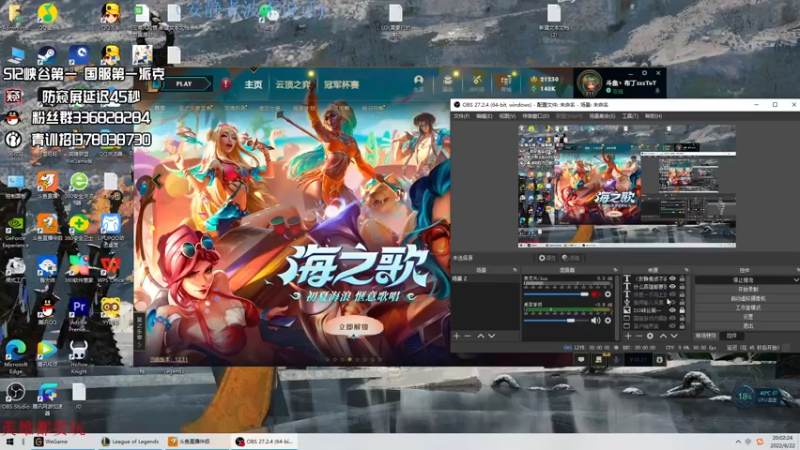Move scene up with arrow icon
This screenshot has height=450, width=800.
480,336
